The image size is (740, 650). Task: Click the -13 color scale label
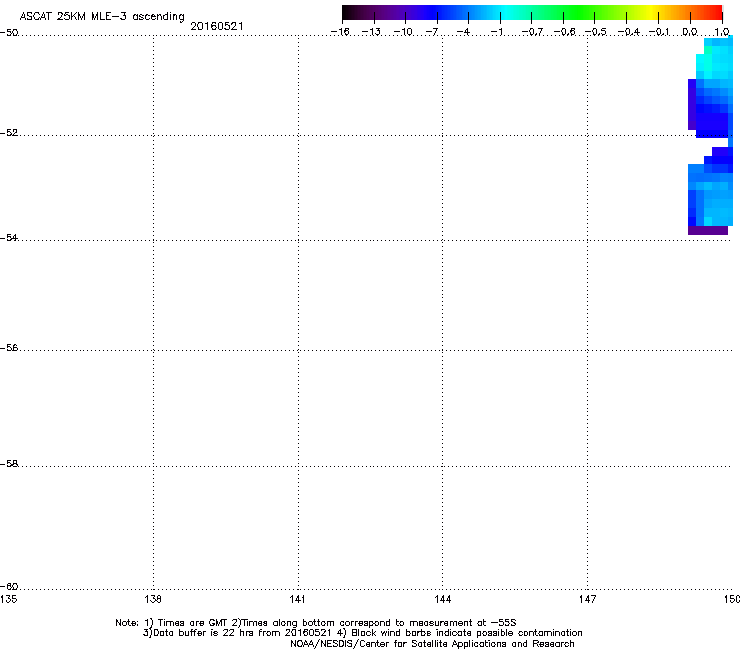coord(371,32)
